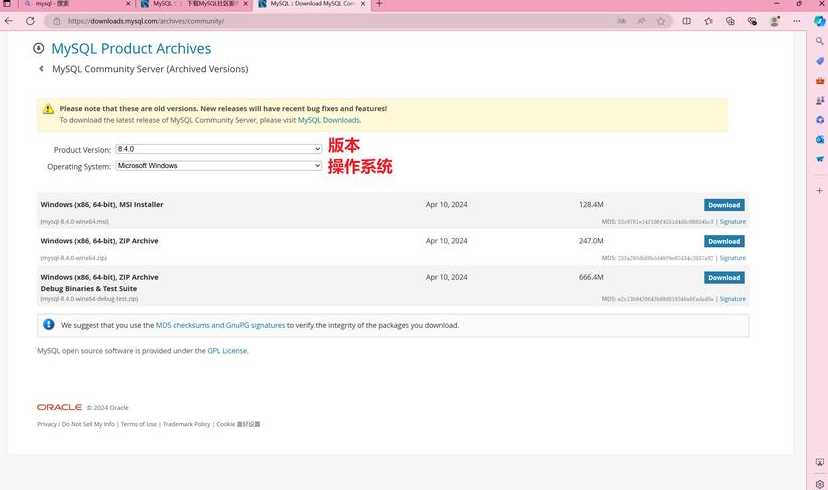Open browser collections
This screenshot has height=490, width=828.
(x=730, y=21)
